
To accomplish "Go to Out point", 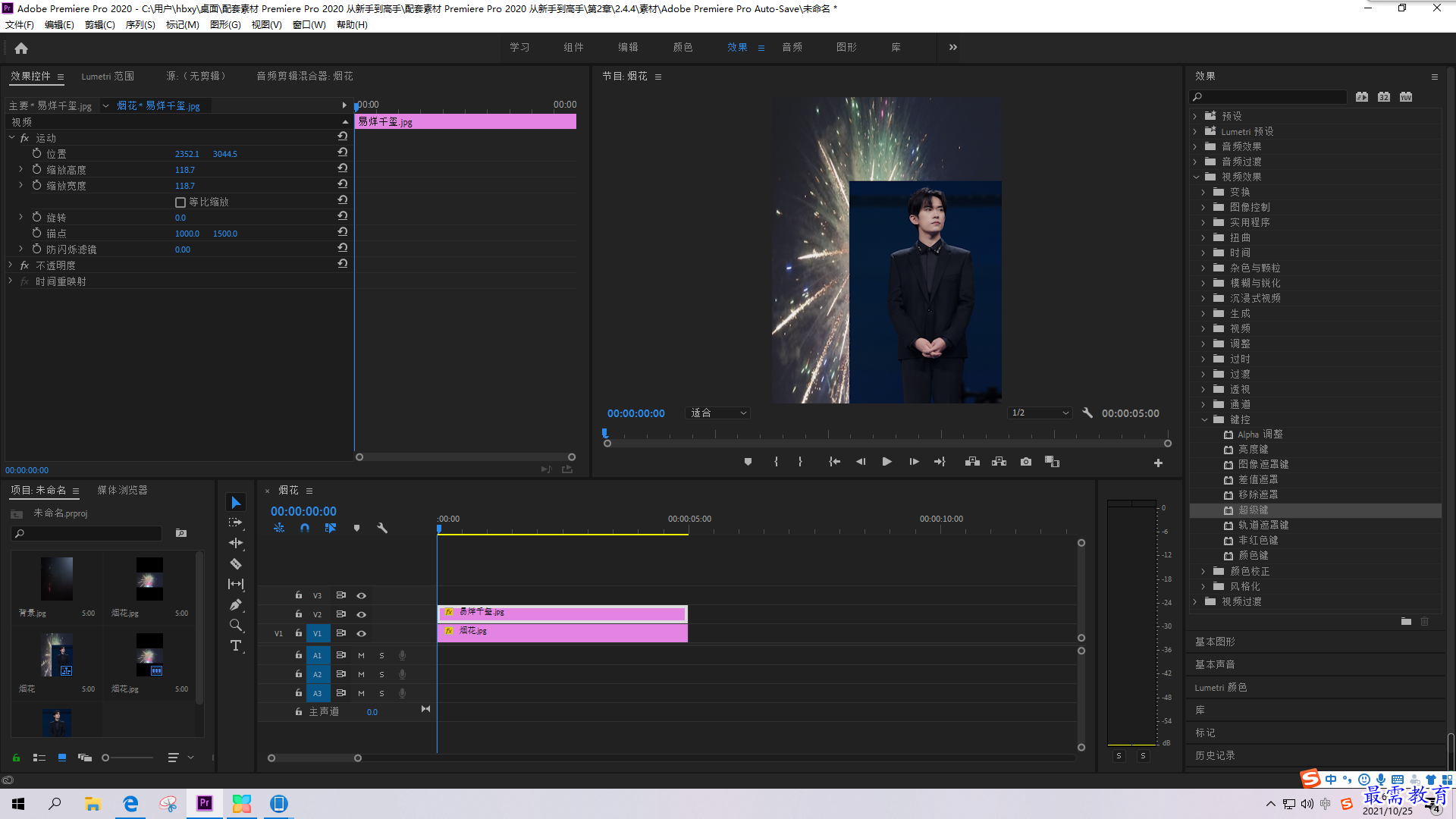I will (940, 462).
